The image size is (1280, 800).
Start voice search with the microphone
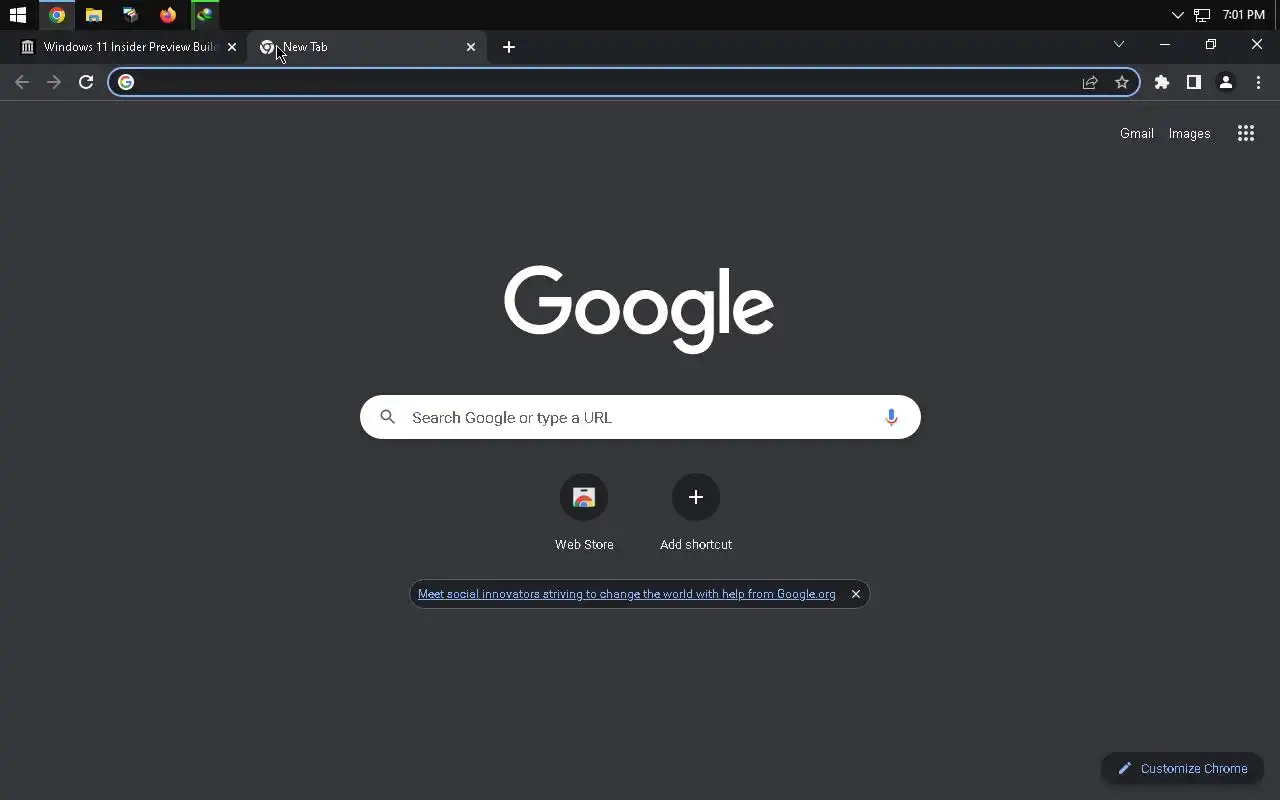pos(891,417)
